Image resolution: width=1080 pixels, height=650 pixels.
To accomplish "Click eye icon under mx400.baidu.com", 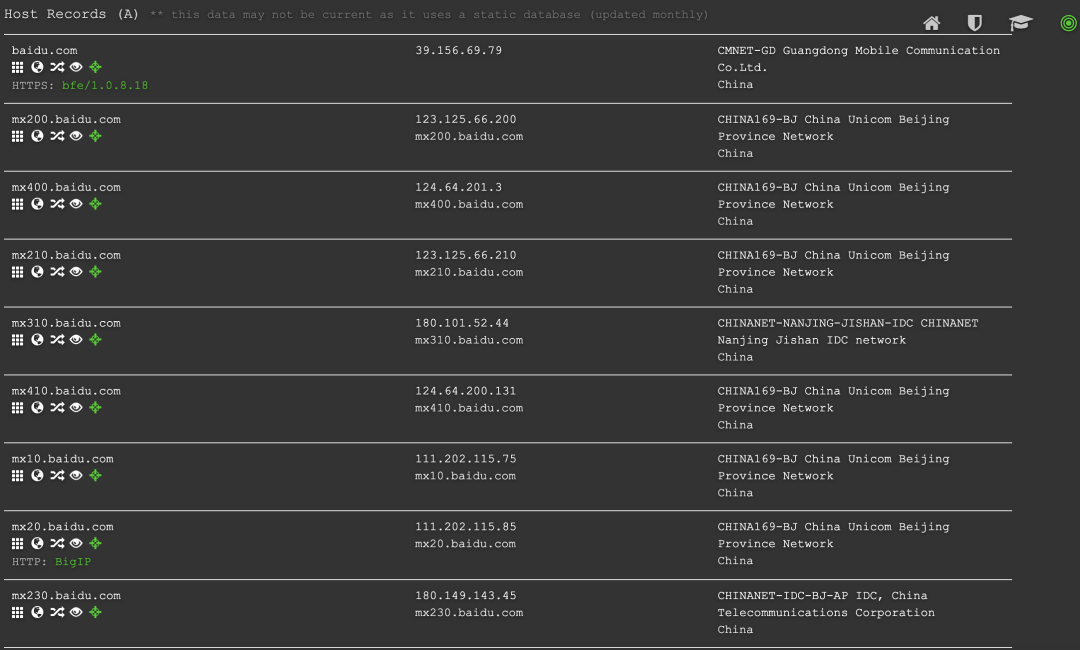I will (76, 204).
